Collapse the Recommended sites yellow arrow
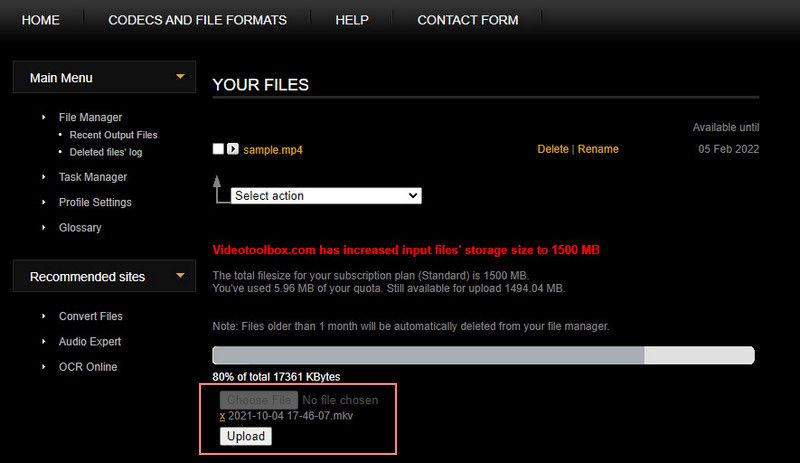Screen dimensions: 800x463 [x=180, y=275]
